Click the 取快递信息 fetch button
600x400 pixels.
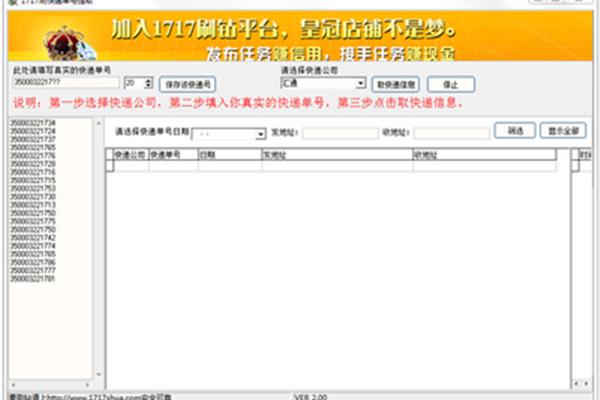click(x=396, y=85)
